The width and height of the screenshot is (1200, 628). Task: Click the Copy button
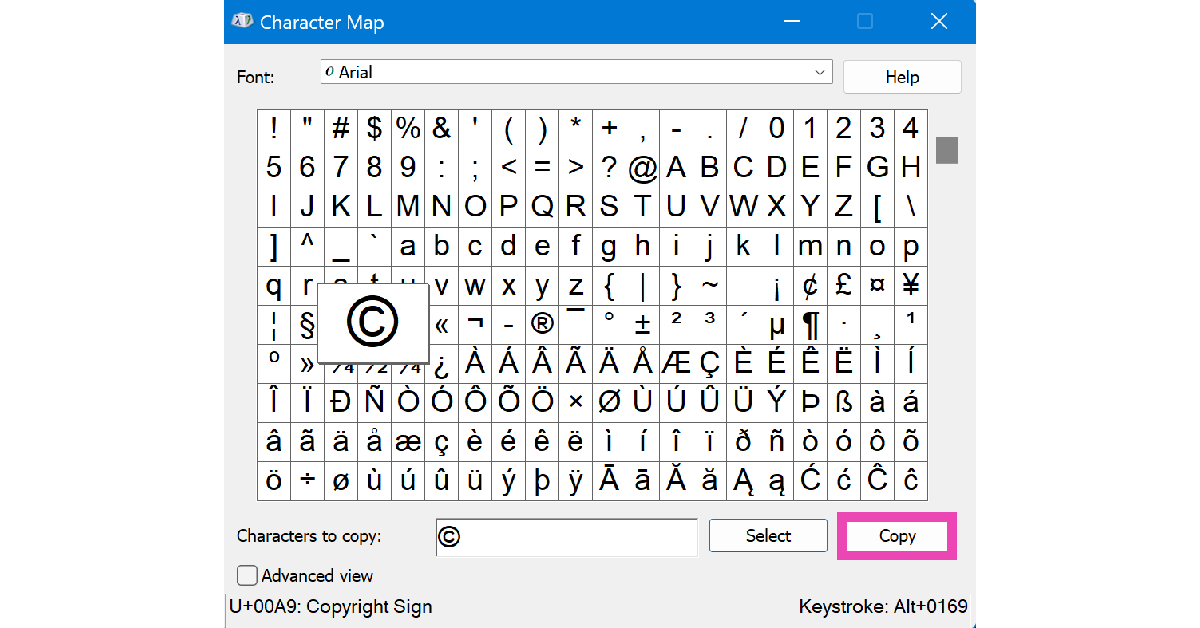(897, 536)
